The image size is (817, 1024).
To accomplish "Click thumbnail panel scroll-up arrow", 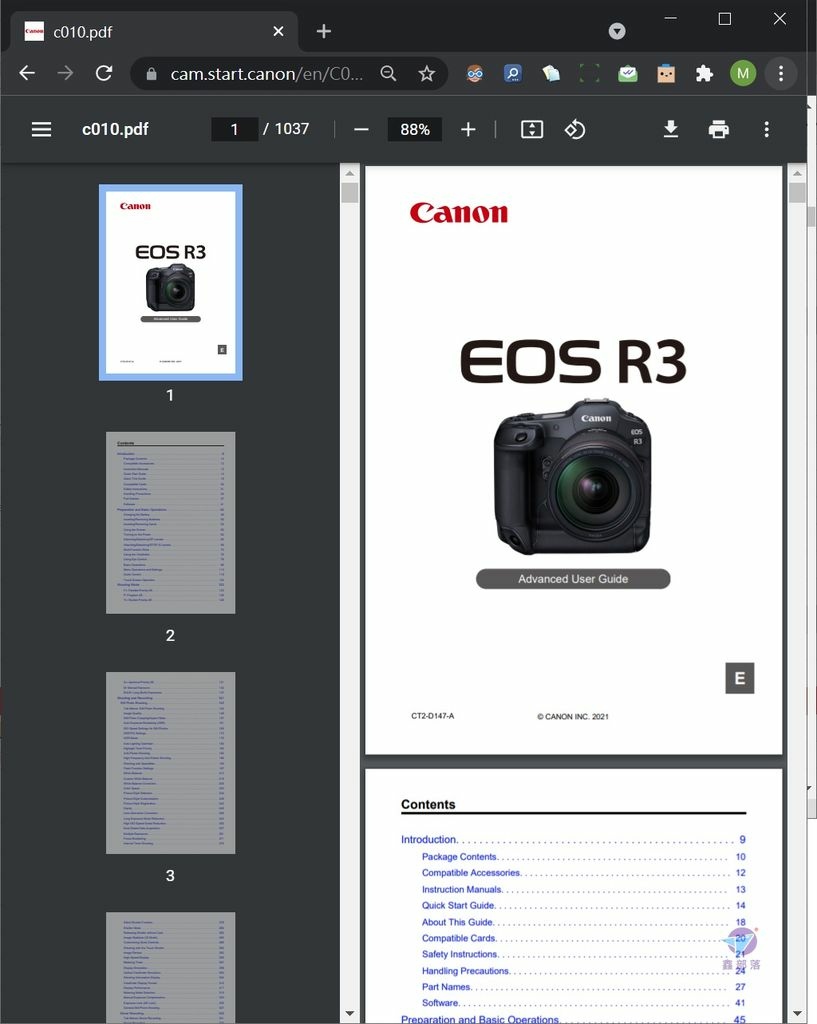I will 350,173.
